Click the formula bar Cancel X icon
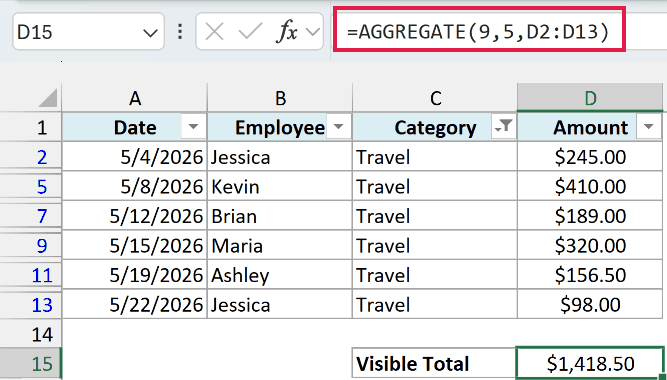 tap(214, 32)
